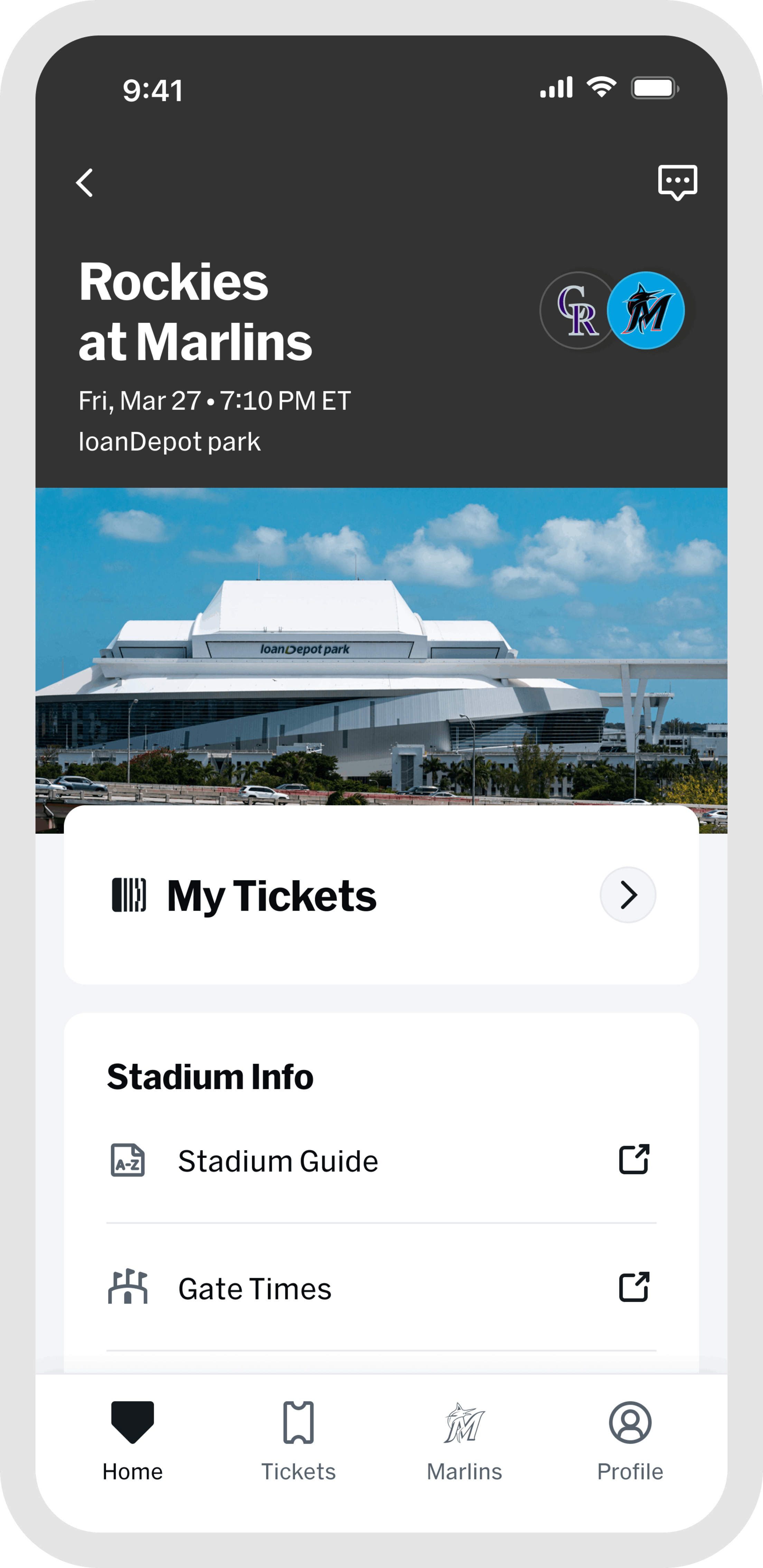The width and height of the screenshot is (763, 1568).
Task: Expand My Tickets with chevron arrow
Action: [x=628, y=895]
